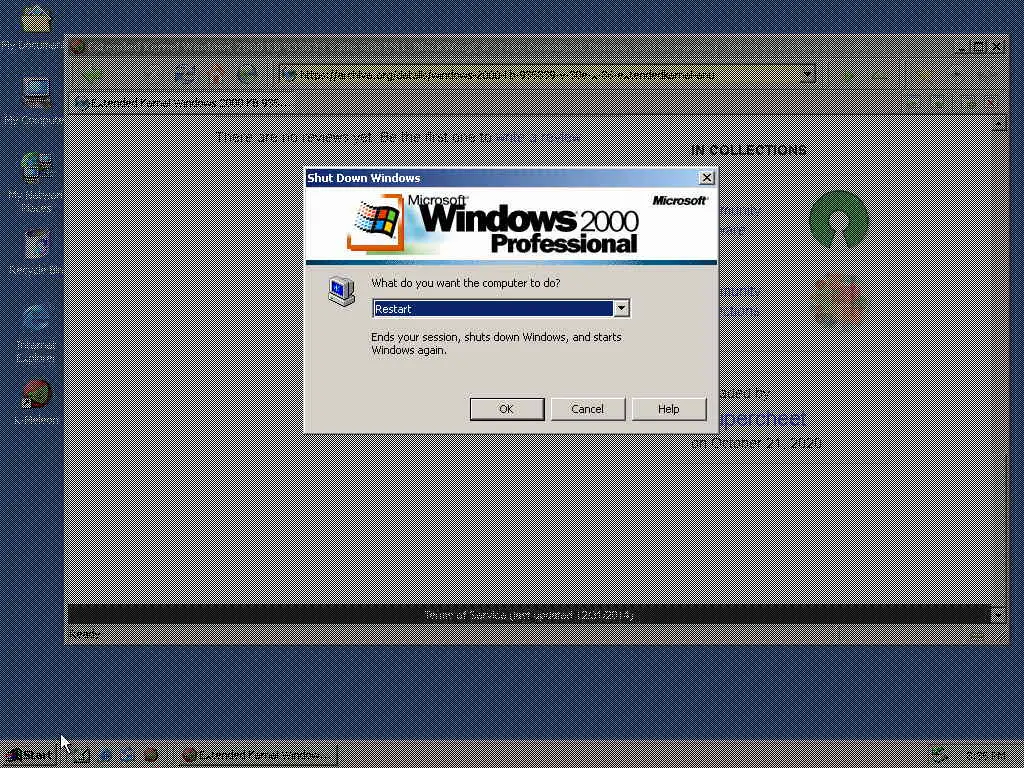Click the Back arrow in K-Meleon toolbar

click(x=93, y=74)
